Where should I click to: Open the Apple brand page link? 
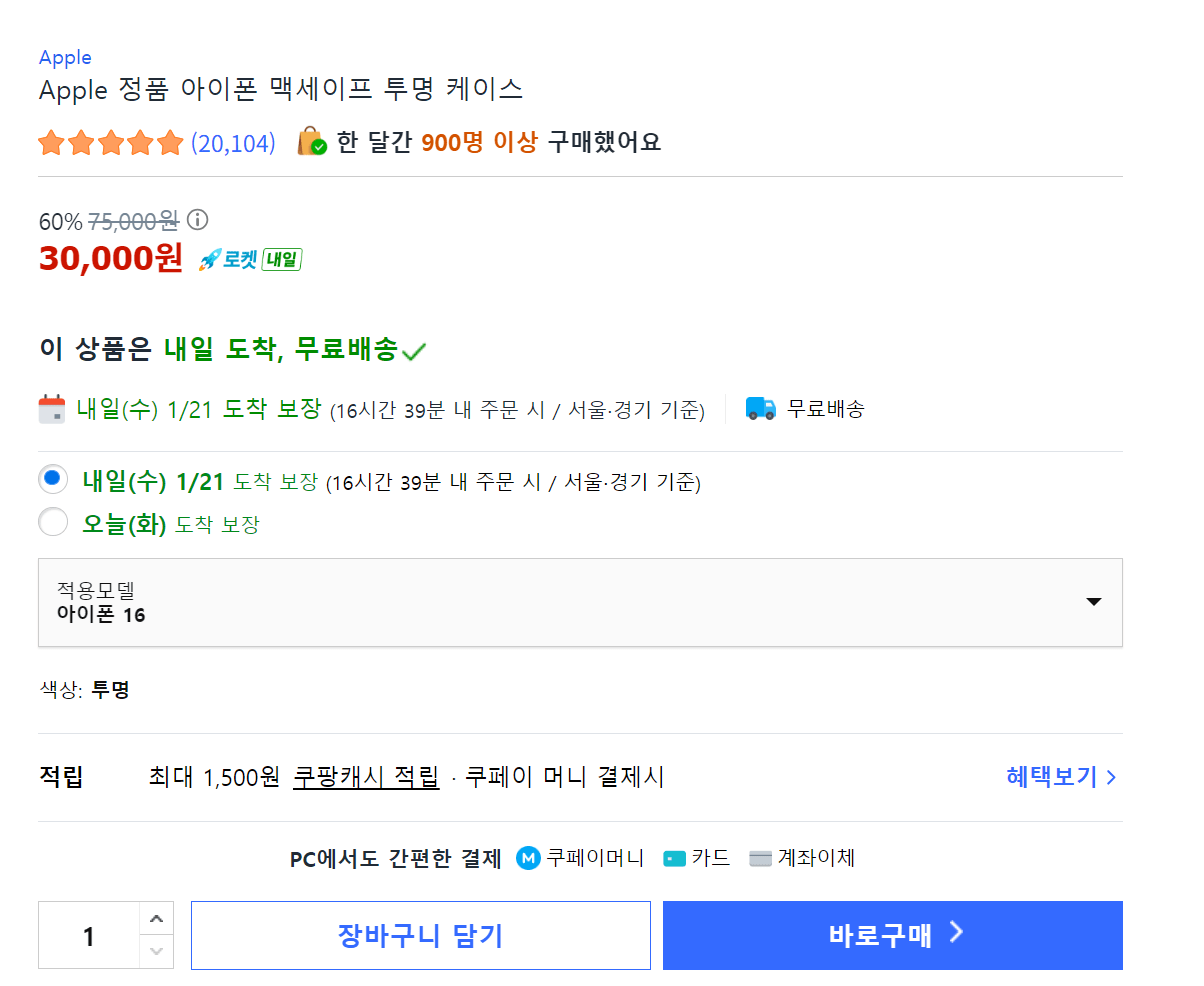[64, 57]
